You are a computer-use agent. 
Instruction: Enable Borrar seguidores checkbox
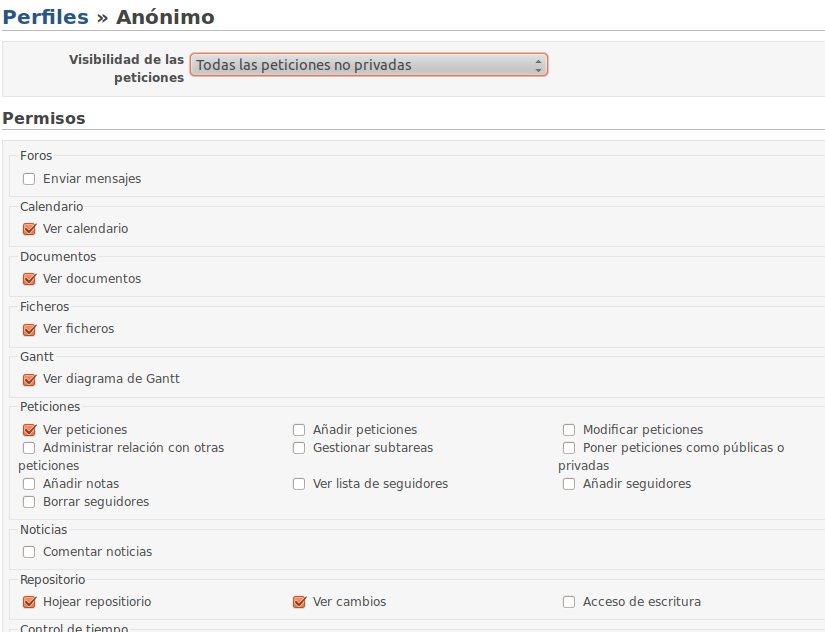29,501
